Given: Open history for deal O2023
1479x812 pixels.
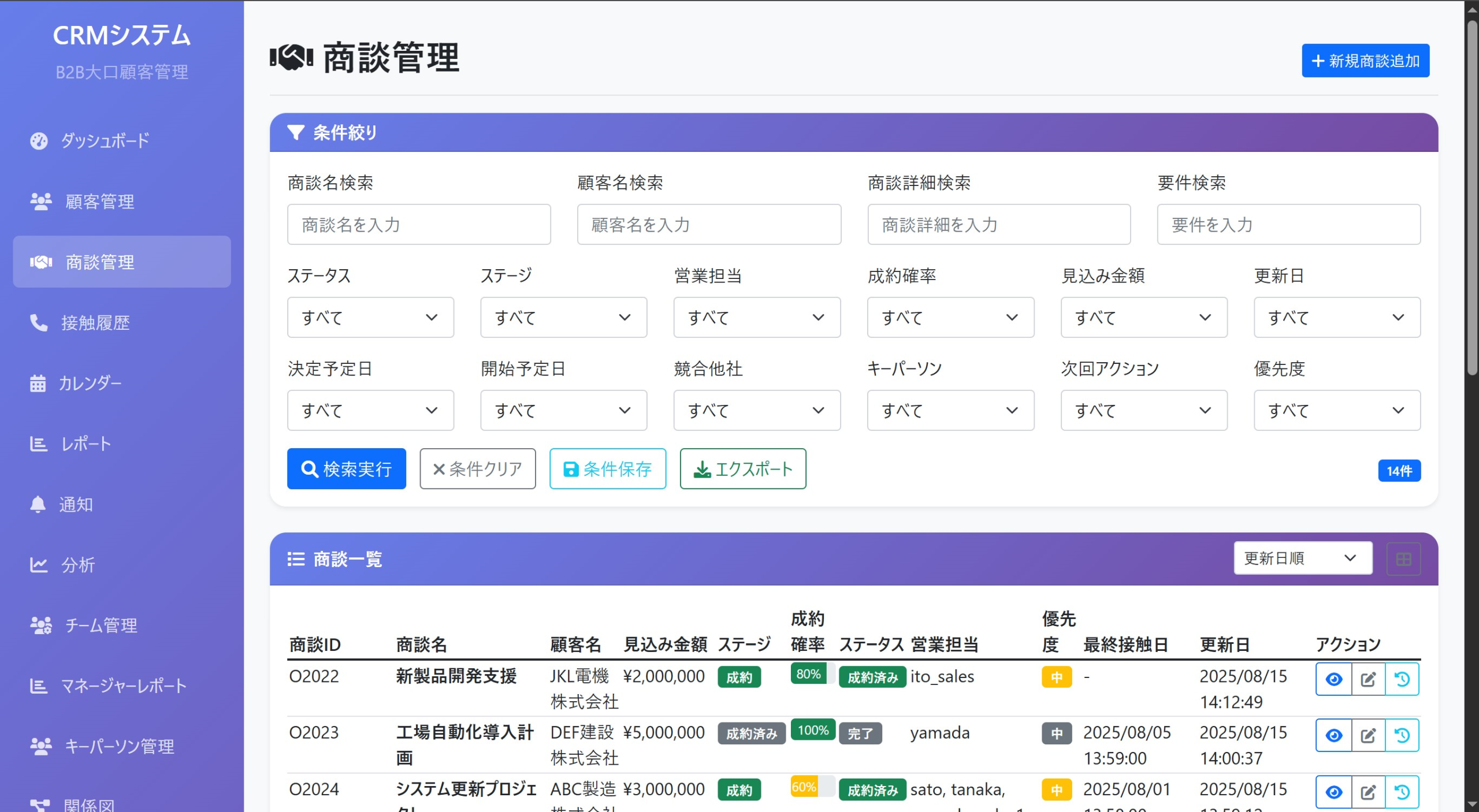Looking at the screenshot, I should pyautogui.click(x=1402, y=735).
